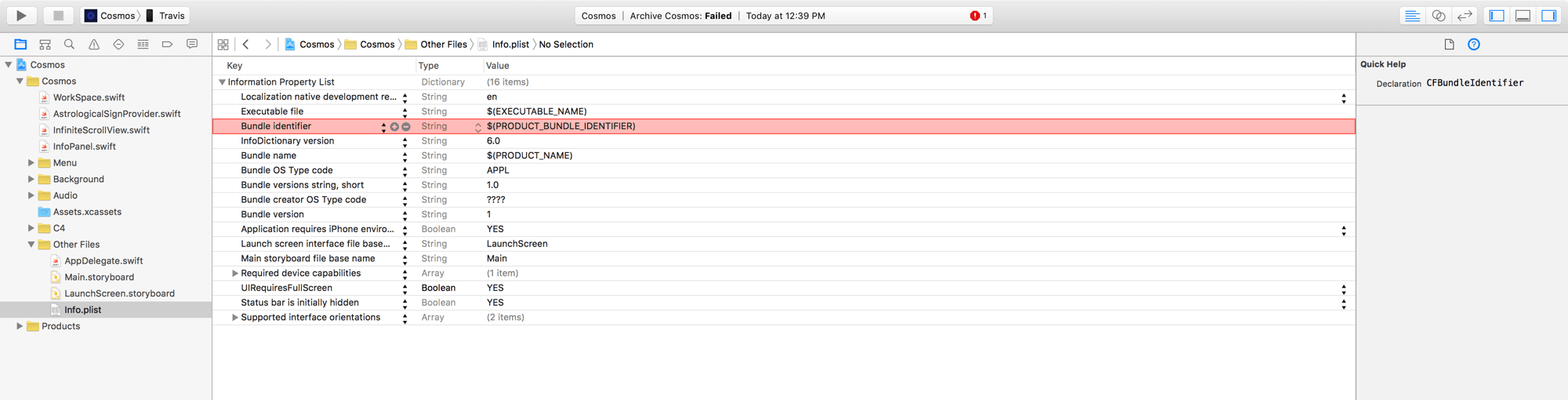Screen dimensions: 1568x400
Task: Click $(PRODUCT_BUNDLE_IDENTIFIER) value field
Action: (x=561, y=126)
